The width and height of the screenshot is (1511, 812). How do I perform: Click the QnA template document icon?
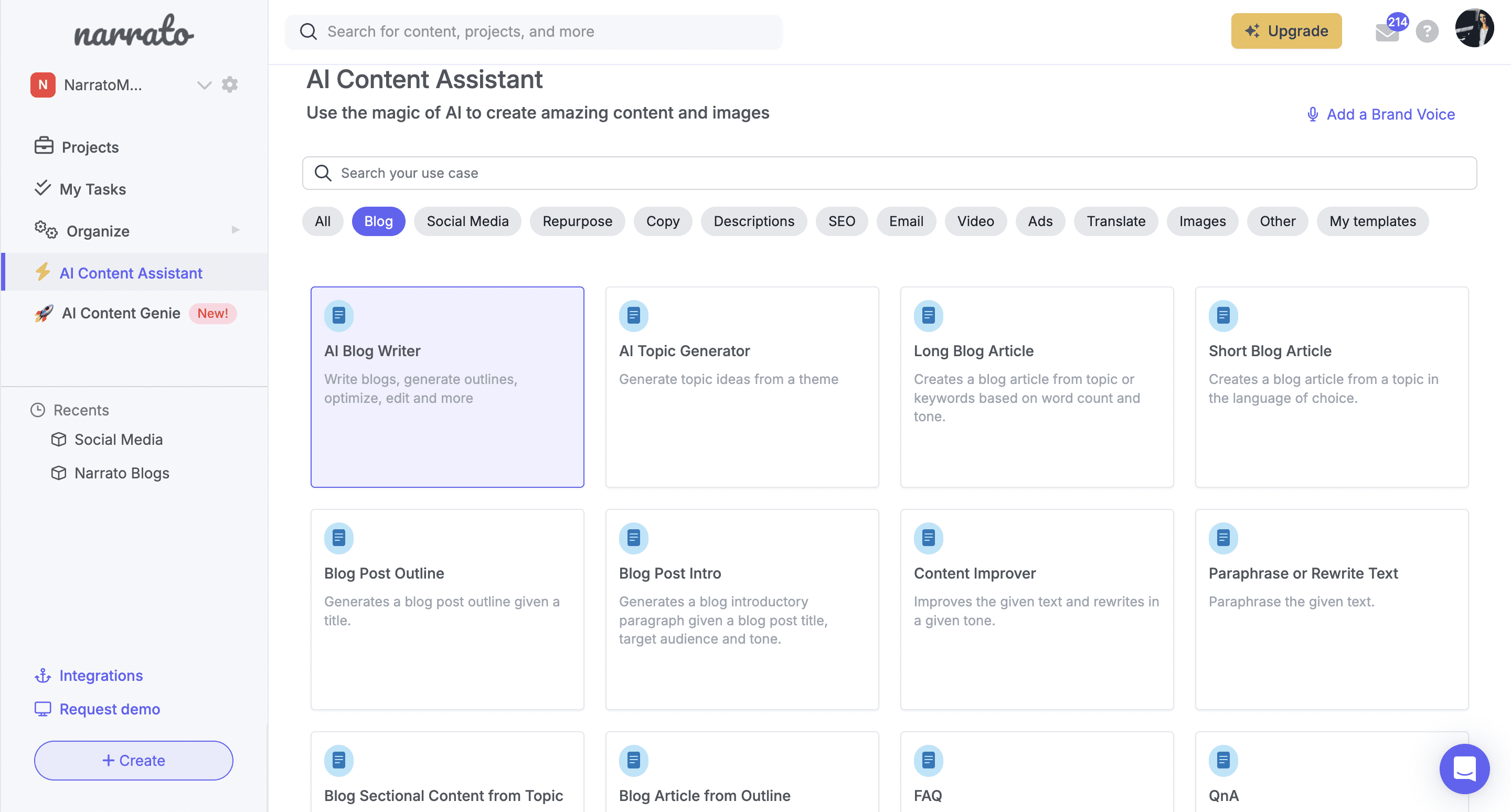1223,761
